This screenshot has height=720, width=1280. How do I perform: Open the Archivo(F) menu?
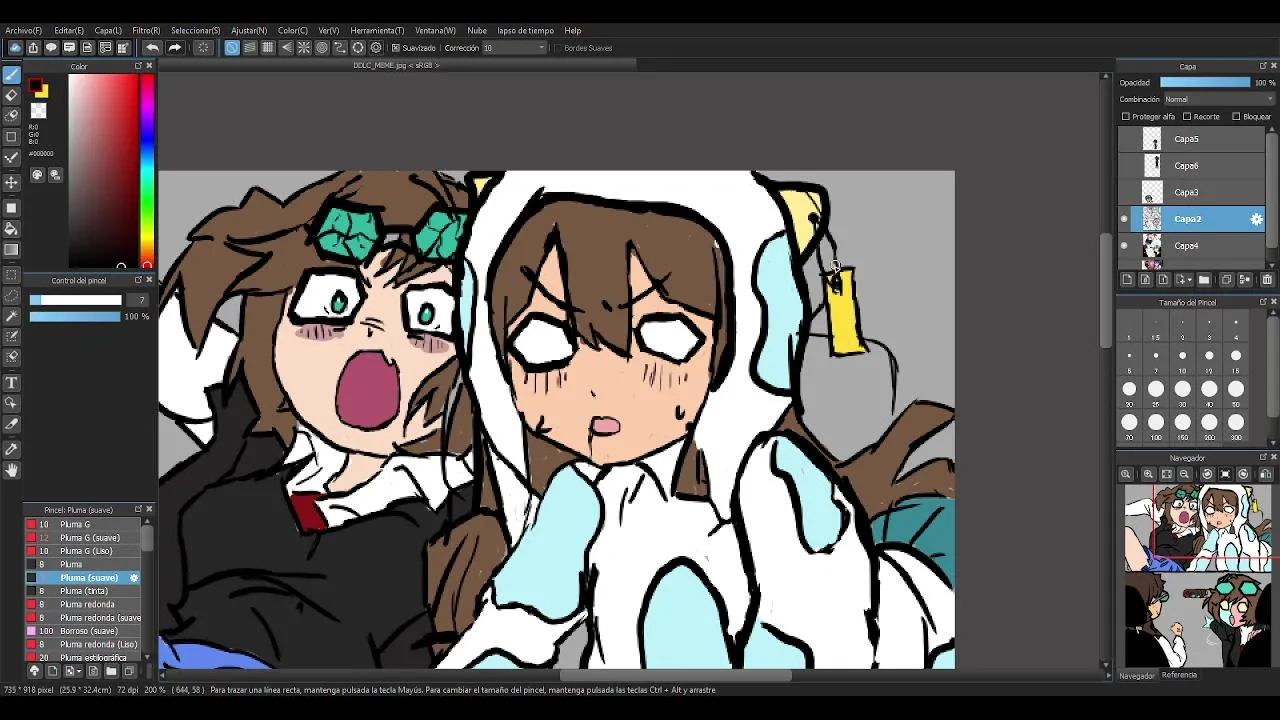click(24, 30)
